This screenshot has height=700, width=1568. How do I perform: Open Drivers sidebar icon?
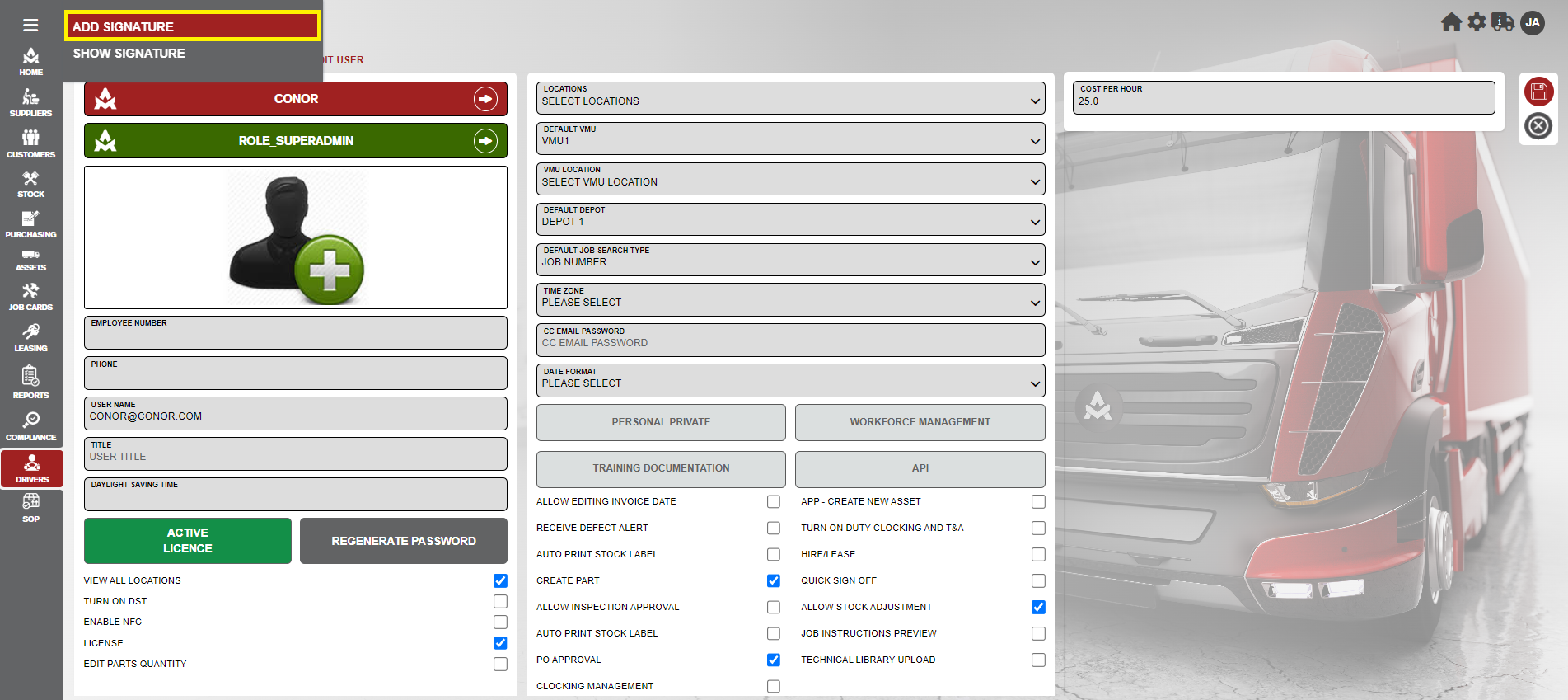32,468
